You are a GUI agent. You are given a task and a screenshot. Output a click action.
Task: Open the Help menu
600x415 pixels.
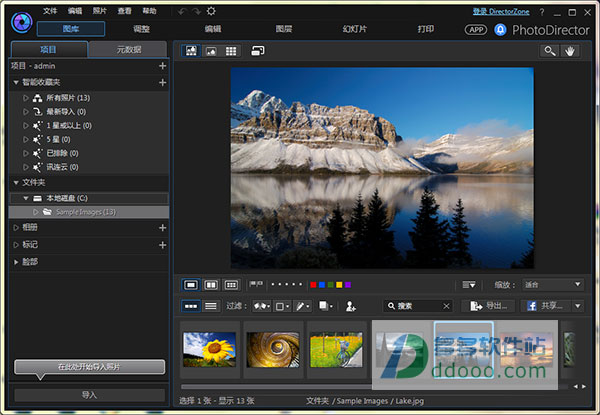[x=149, y=11]
